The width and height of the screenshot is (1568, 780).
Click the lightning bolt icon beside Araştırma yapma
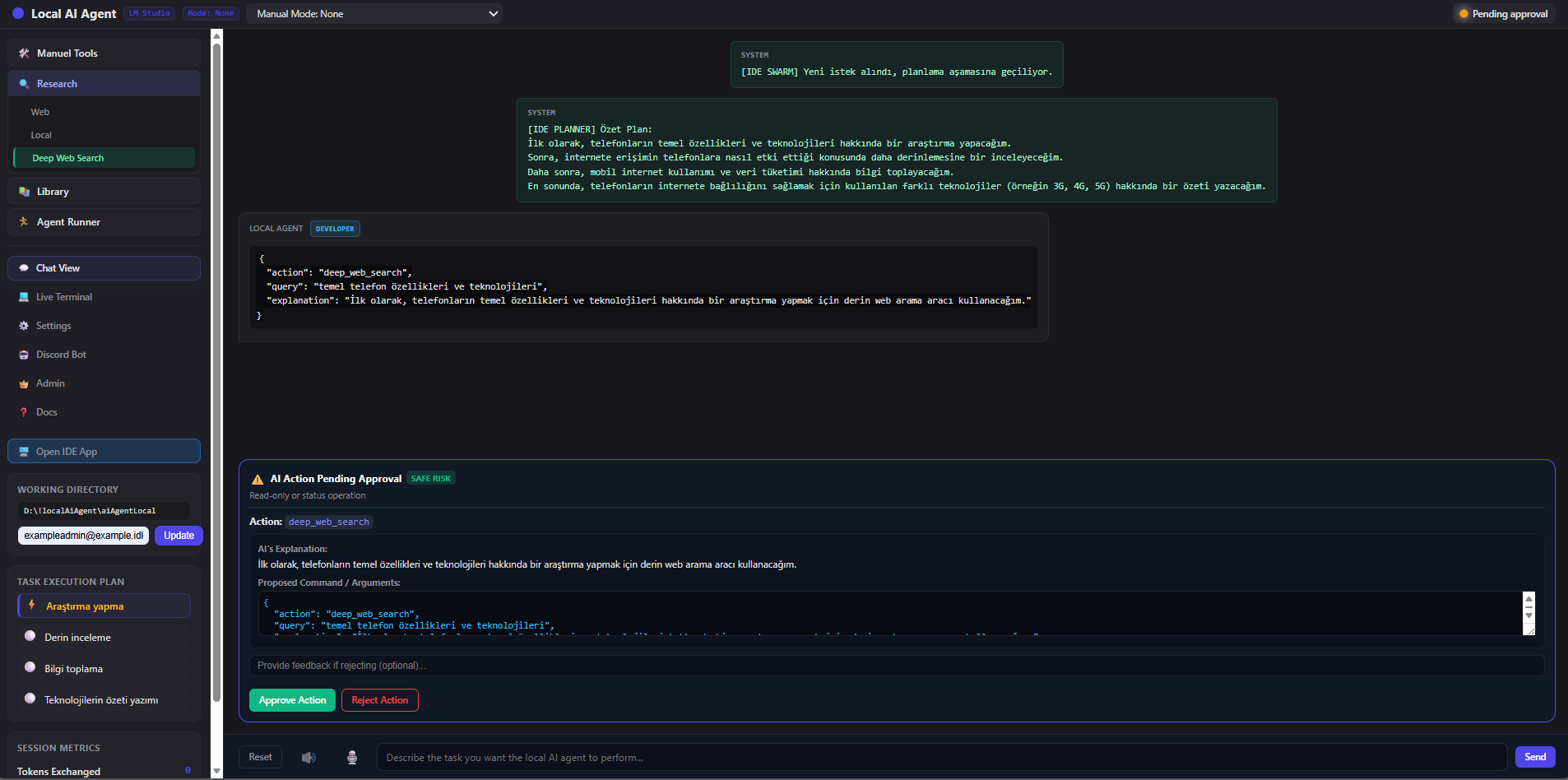point(31,606)
